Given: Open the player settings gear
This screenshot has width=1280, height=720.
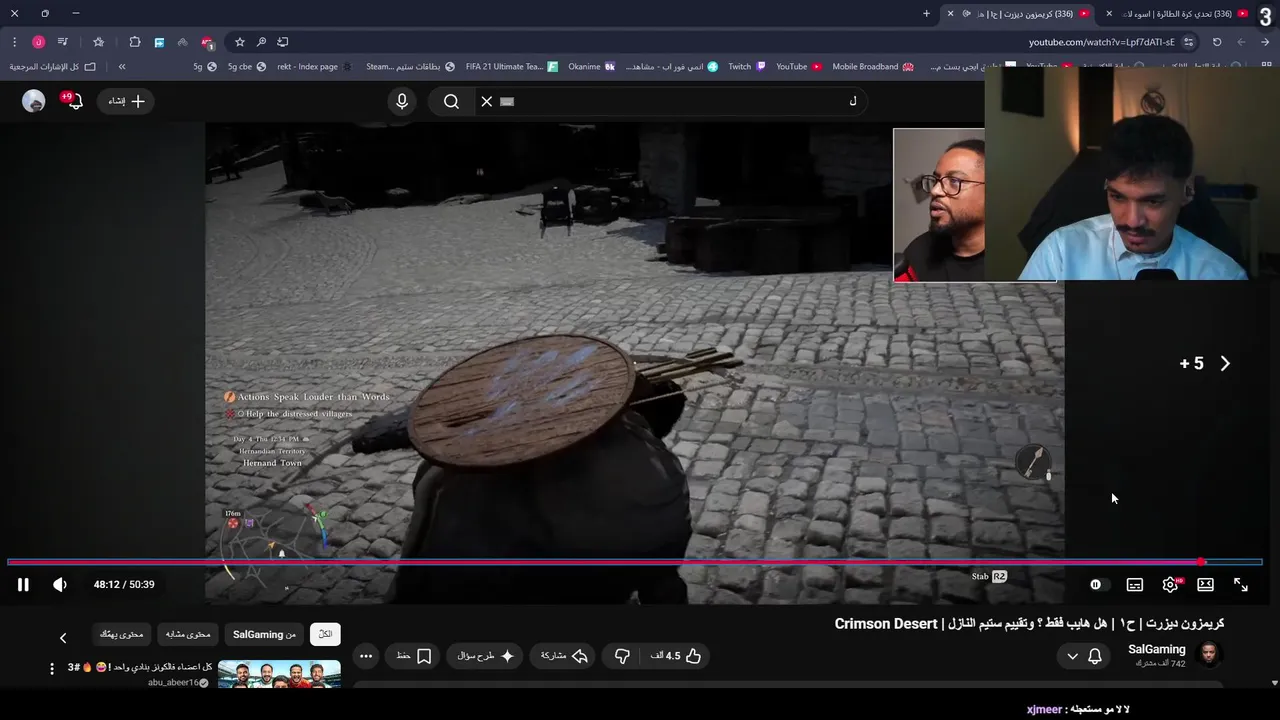Looking at the screenshot, I should [1170, 585].
